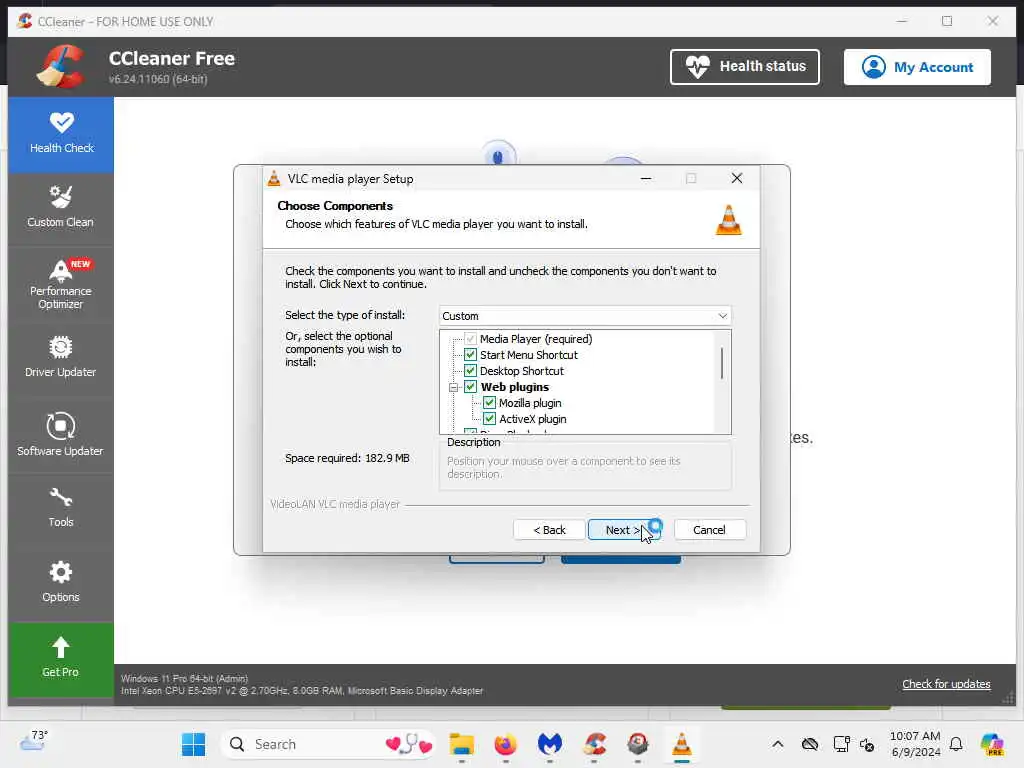The width and height of the screenshot is (1024, 768).
Task: Uncheck Start Menu Shortcut component
Action: (470, 355)
